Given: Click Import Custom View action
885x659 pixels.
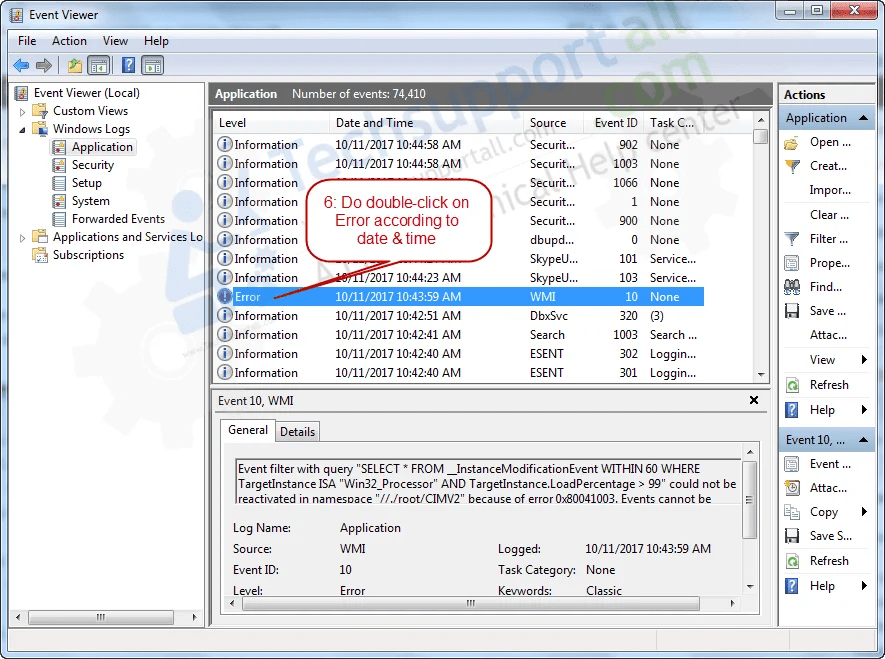Looking at the screenshot, I should [x=830, y=190].
